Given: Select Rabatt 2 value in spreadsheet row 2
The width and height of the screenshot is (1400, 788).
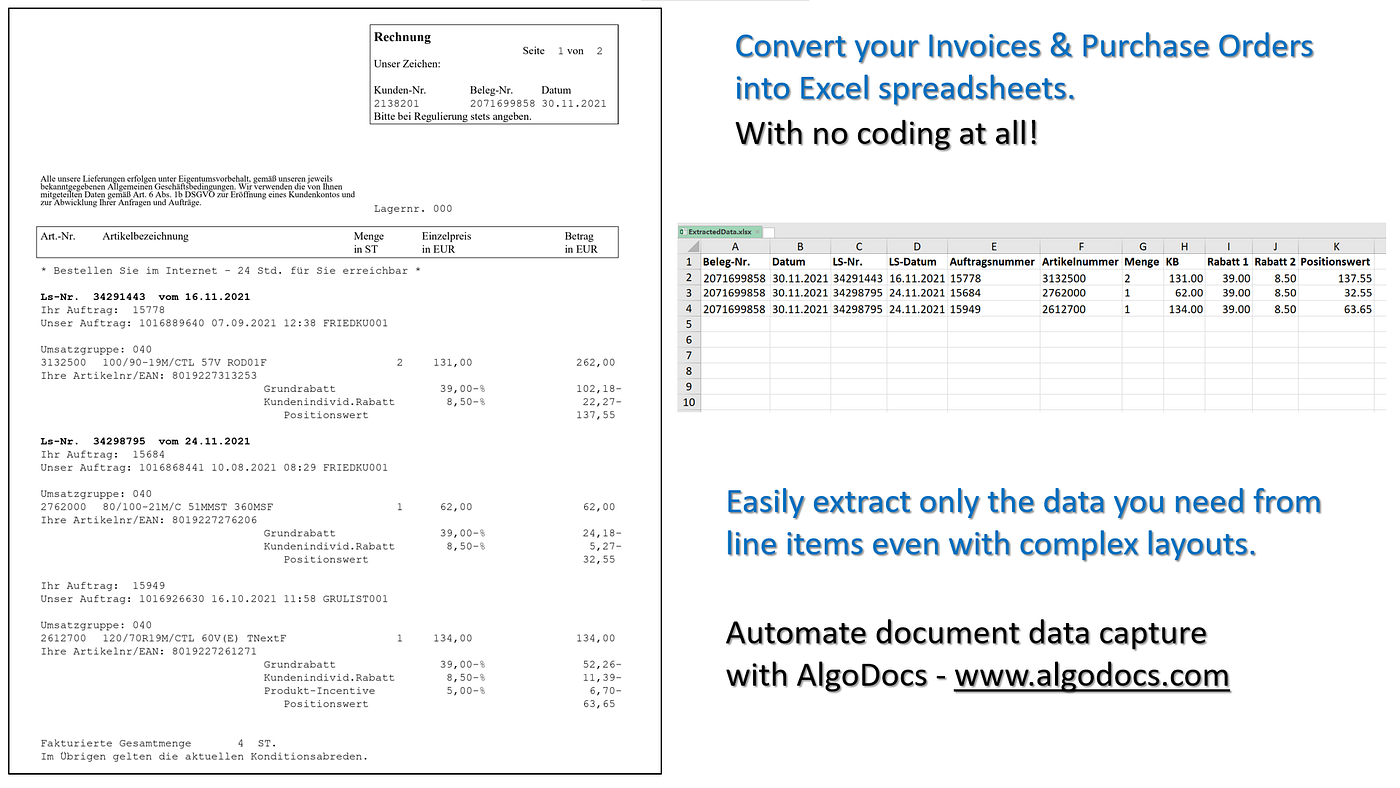Looking at the screenshot, I should click(x=1275, y=278).
